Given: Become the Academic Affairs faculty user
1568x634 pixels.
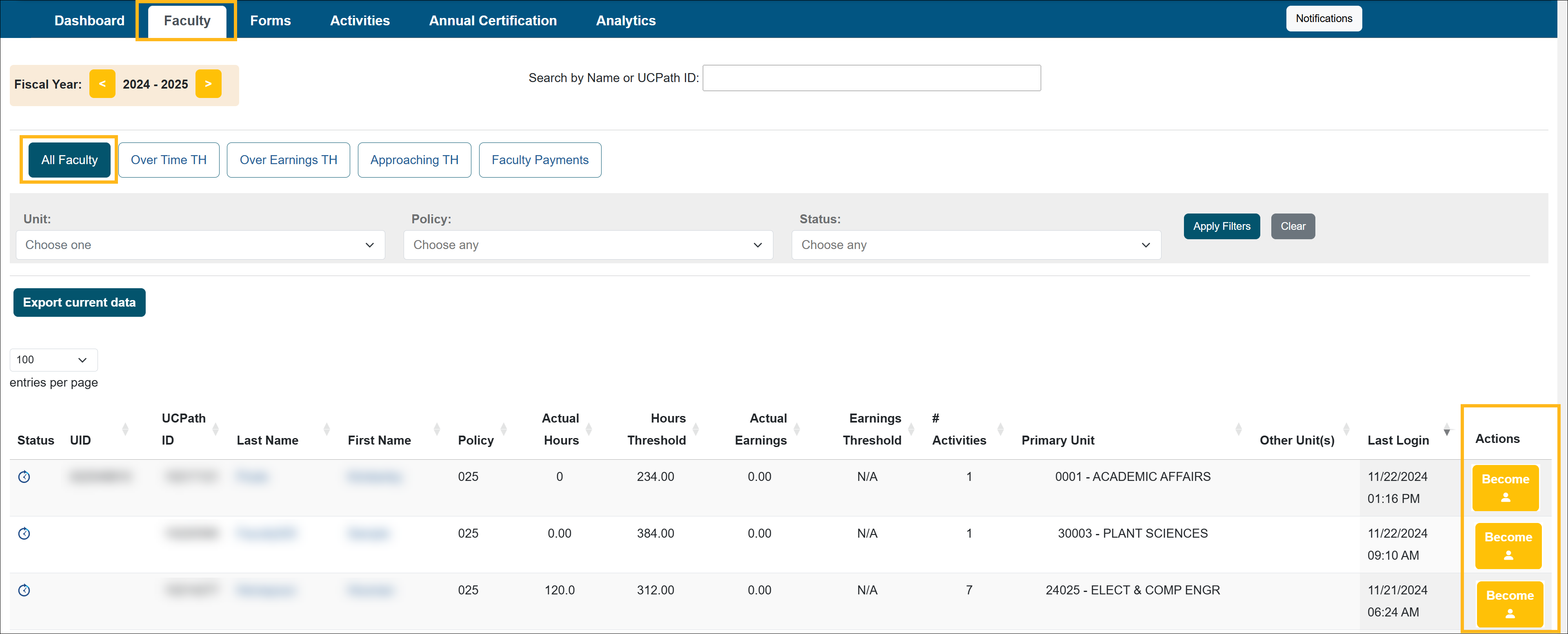Looking at the screenshot, I should 1505,487.
